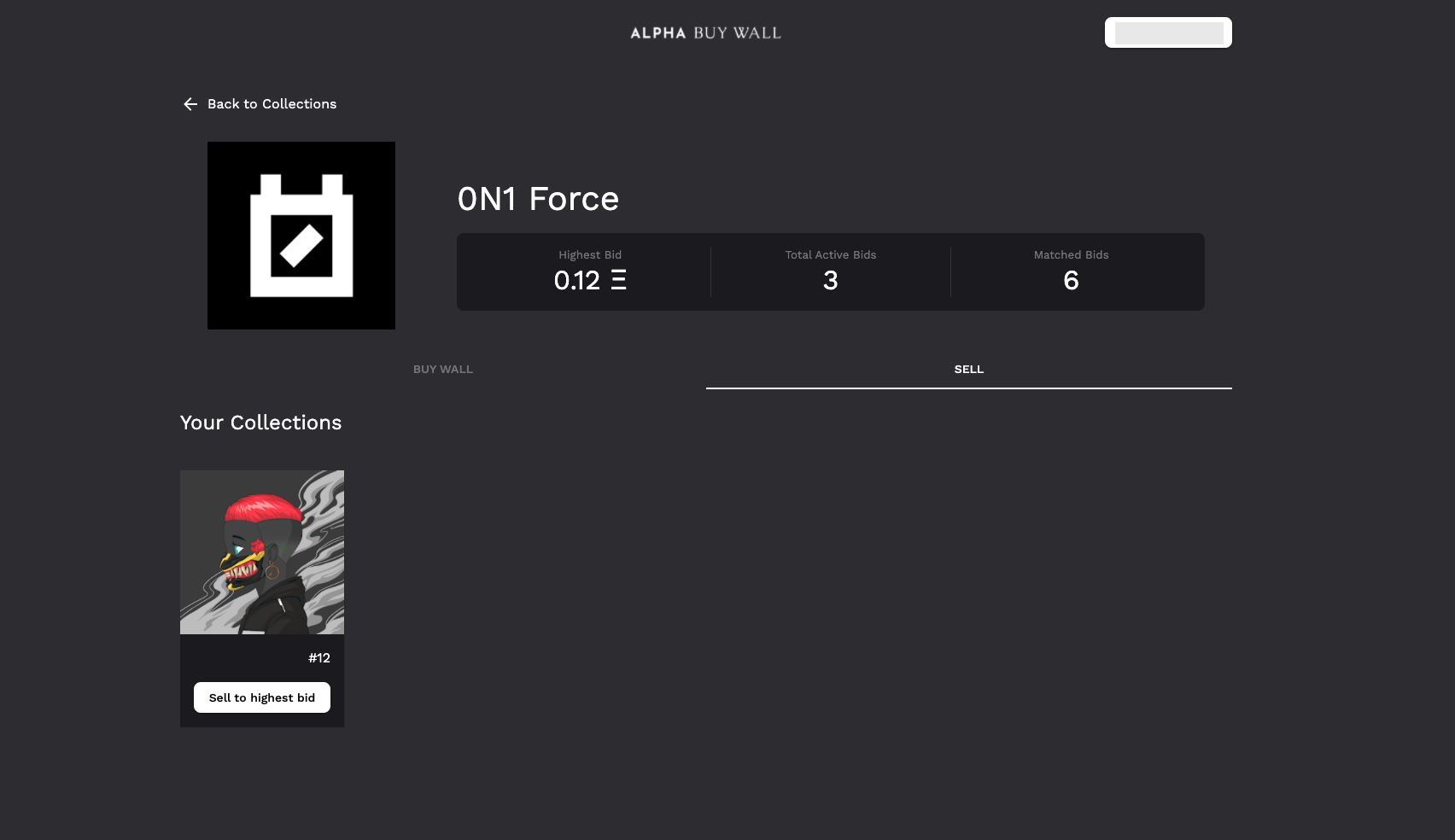Click the Your Collections heading

[x=261, y=423]
